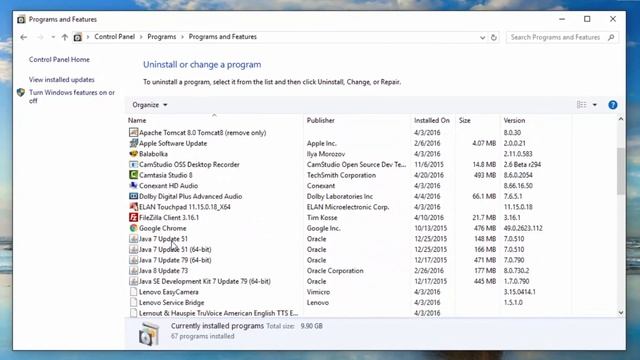
Task: Select the Java 7 Update 51 (64-bit) icon
Action: 133,249
